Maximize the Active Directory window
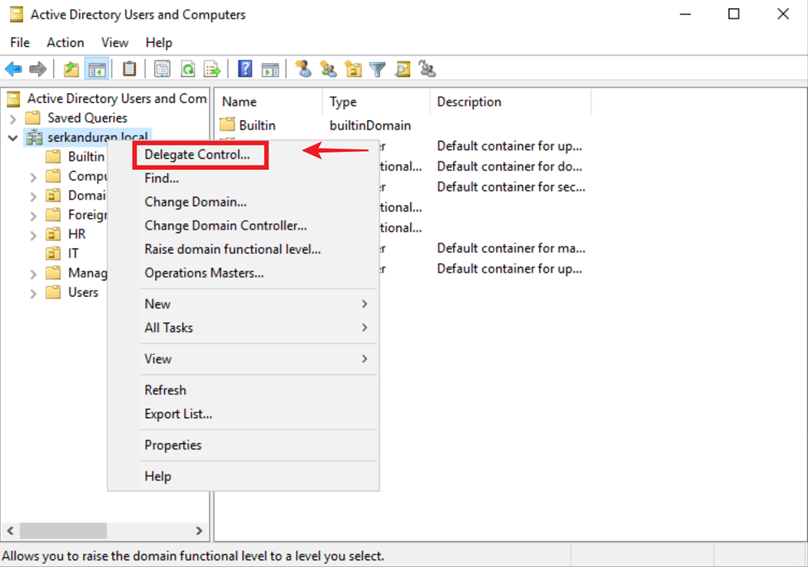 click(733, 14)
